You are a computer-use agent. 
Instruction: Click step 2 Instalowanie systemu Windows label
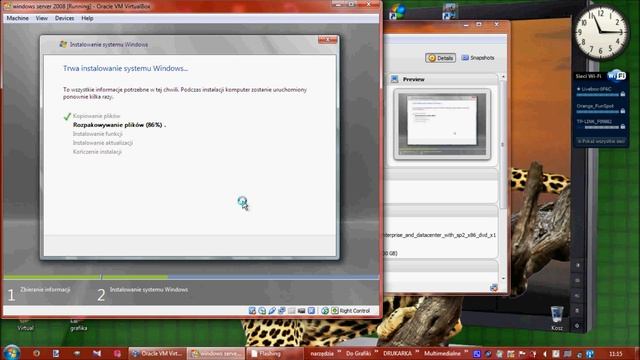click(149, 290)
